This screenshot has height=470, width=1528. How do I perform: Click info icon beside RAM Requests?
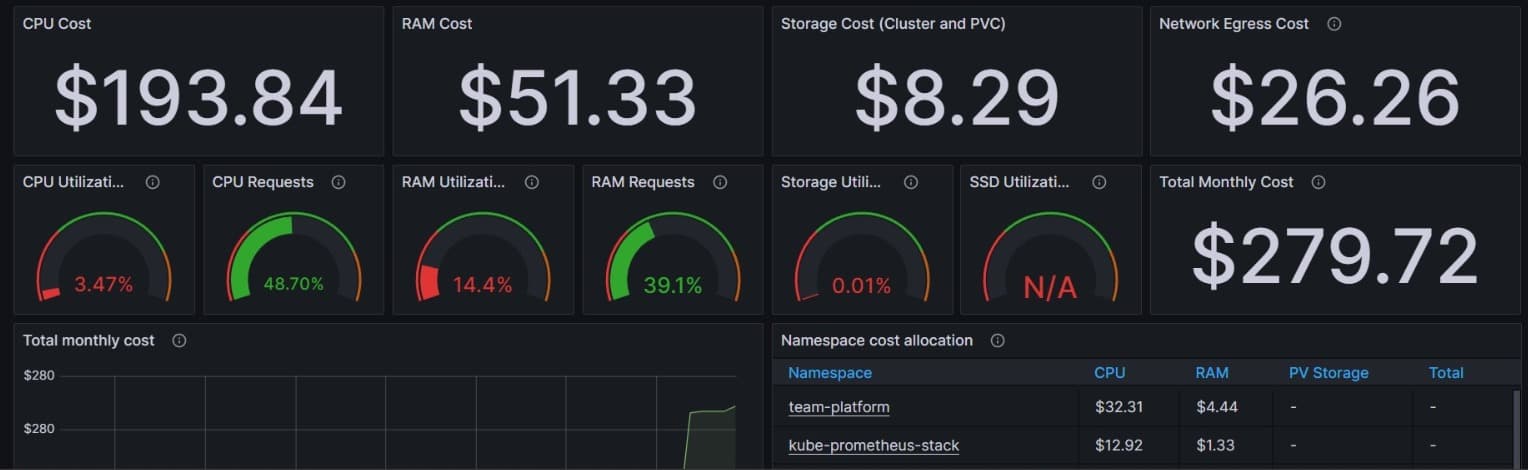pyautogui.click(x=719, y=182)
